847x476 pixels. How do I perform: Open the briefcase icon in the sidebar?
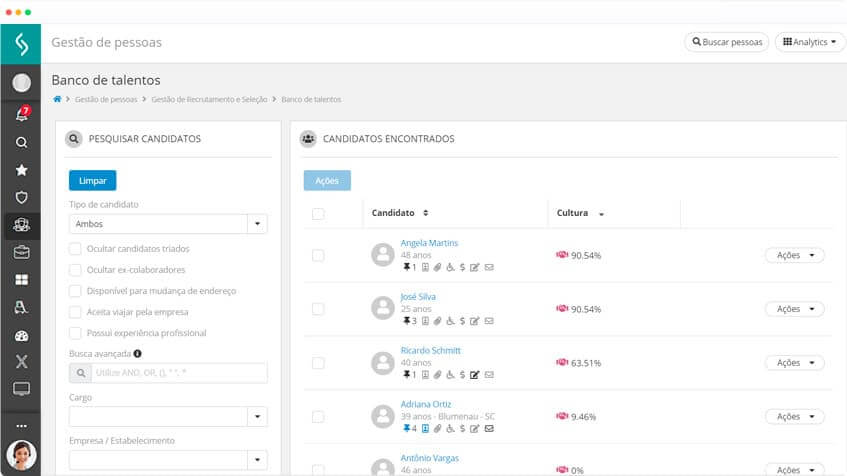21,252
